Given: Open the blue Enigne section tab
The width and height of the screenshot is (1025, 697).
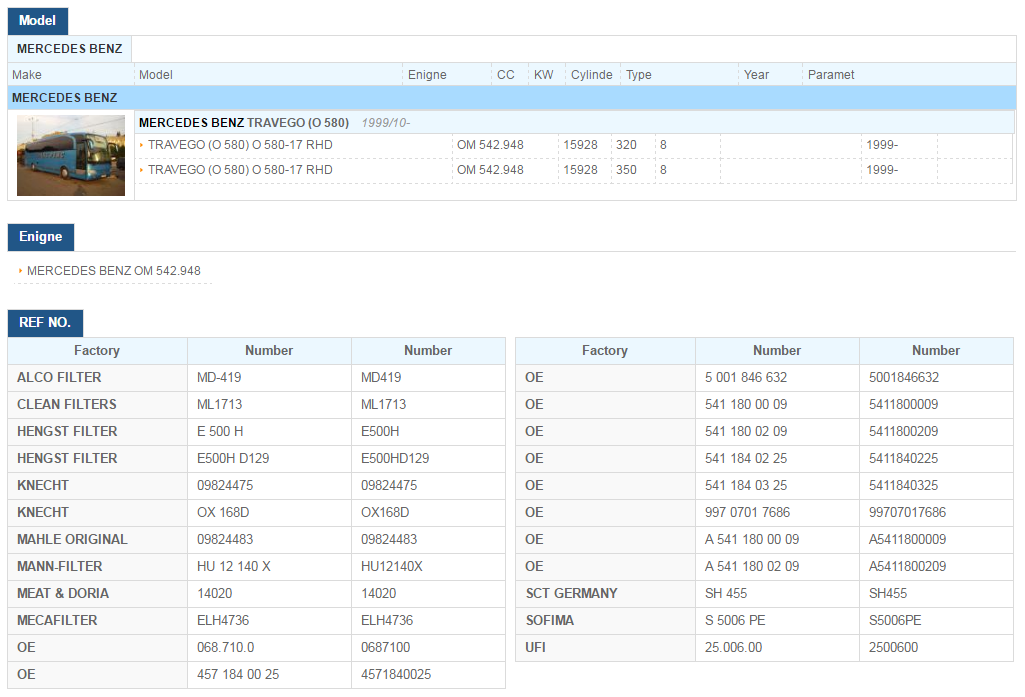Looking at the screenshot, I should coord(41,237).
